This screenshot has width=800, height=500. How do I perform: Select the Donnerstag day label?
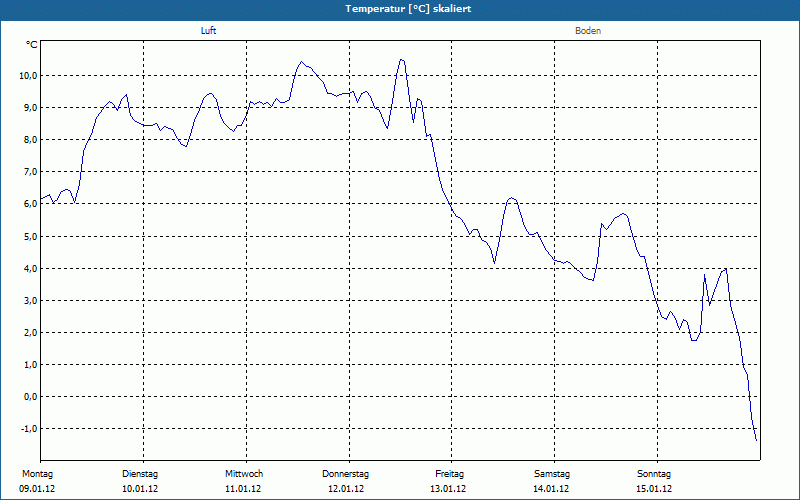(x=345, y=474)
